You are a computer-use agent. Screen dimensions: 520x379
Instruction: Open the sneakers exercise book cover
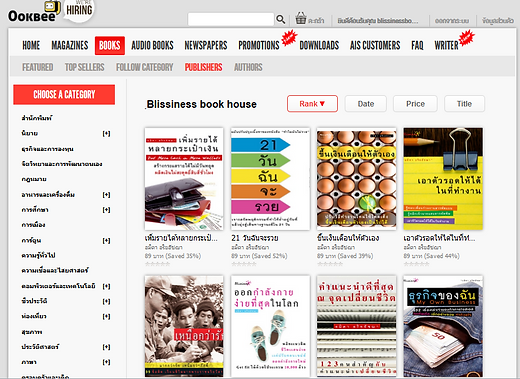(x=270, y=327)
